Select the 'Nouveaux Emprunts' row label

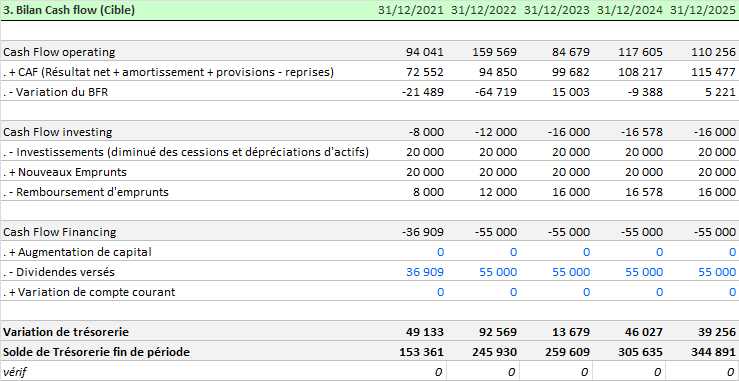pos(65,172)
